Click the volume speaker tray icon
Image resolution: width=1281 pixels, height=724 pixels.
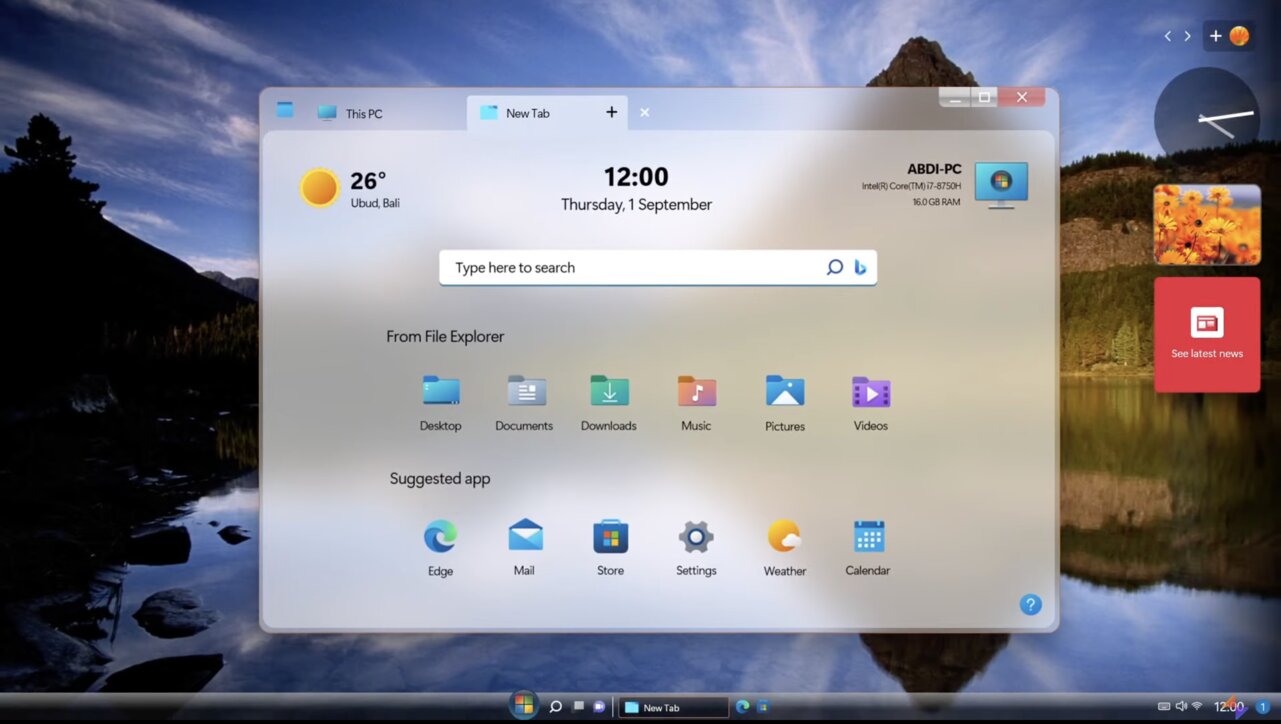tap(1181, 707)
